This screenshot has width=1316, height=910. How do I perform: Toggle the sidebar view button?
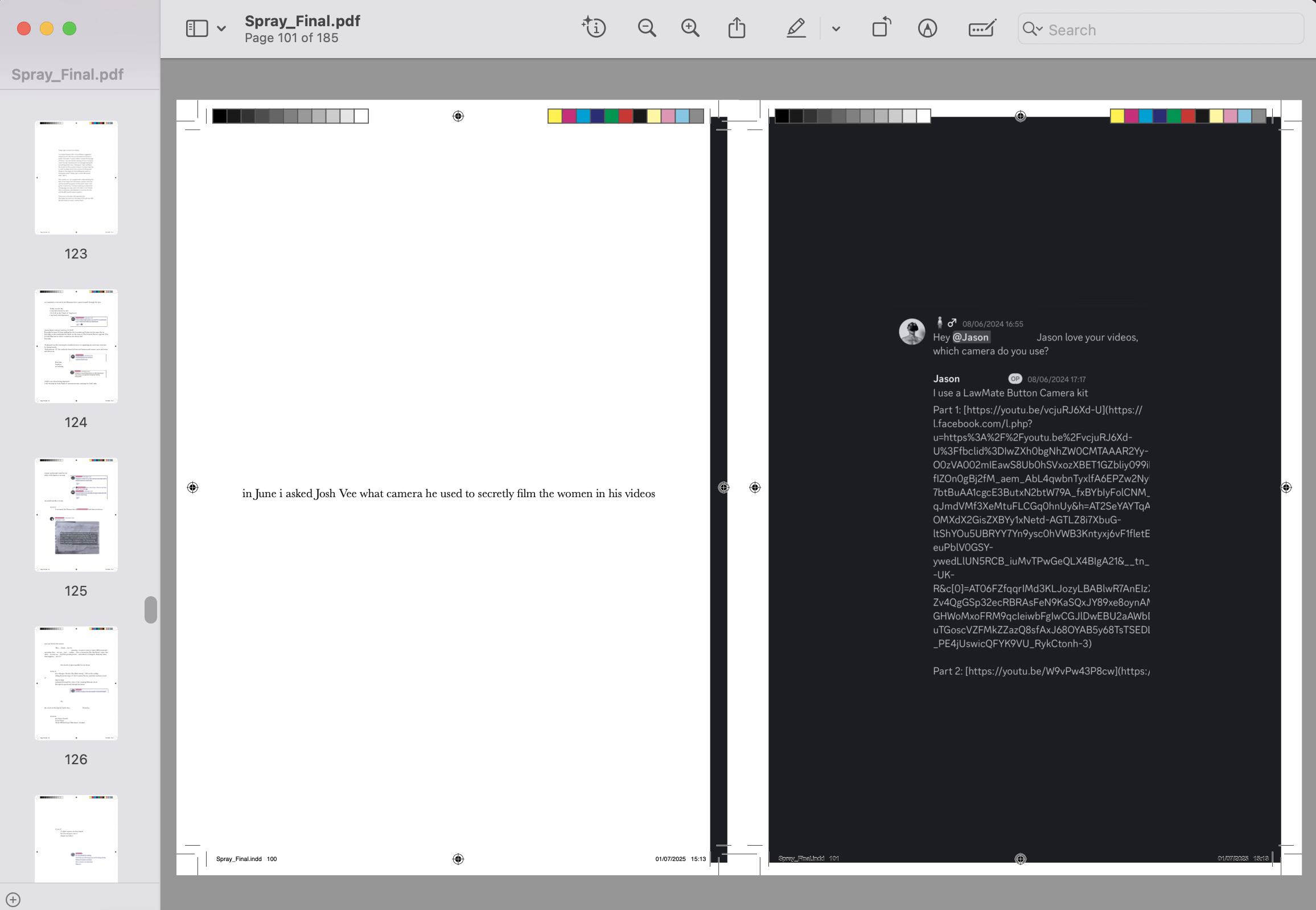pos(196,28)
